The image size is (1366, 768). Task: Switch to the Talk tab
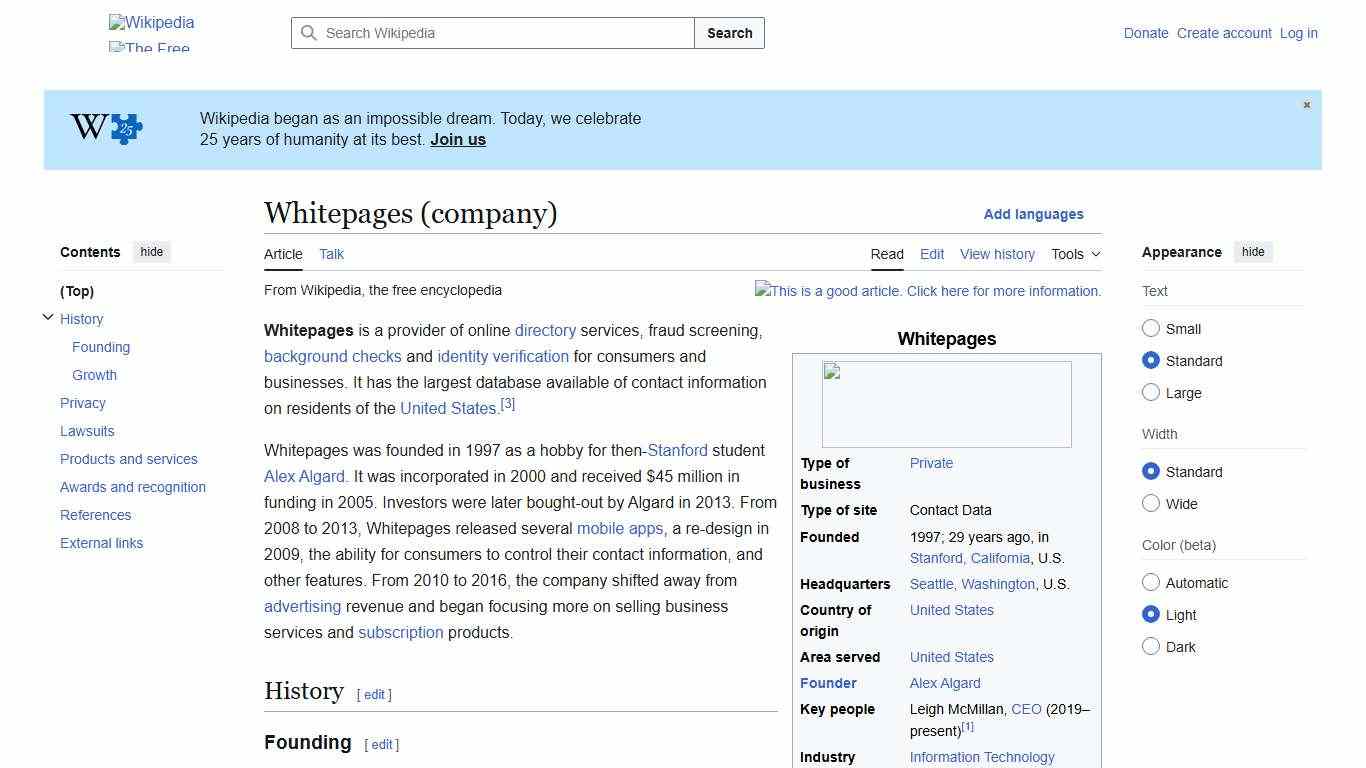coord(331,254)
